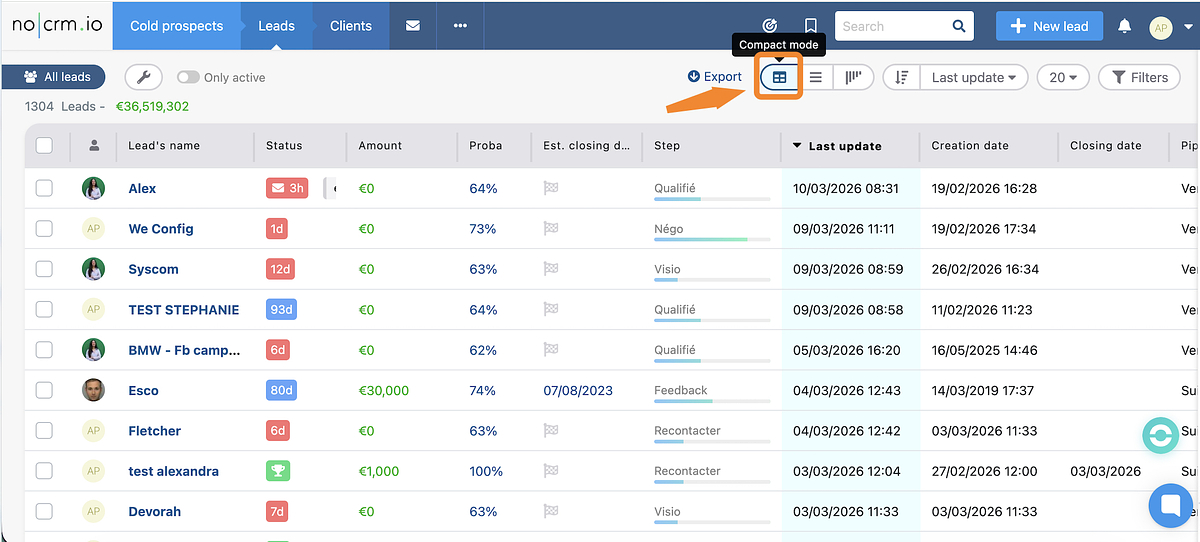
Task: Click the bookmark icon in header
Action: pos(811,26)
